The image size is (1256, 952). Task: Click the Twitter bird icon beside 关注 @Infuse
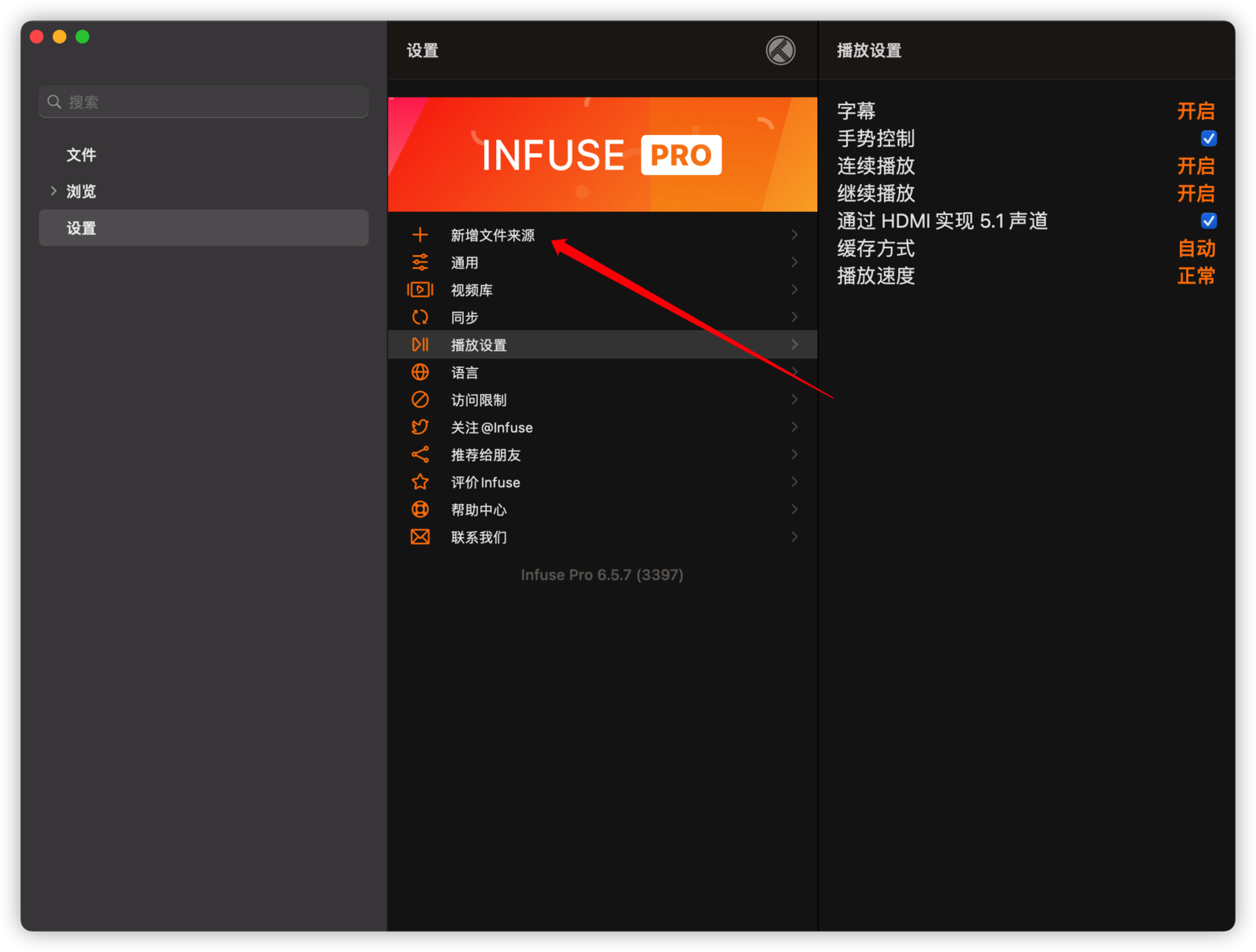pos(420,427)
